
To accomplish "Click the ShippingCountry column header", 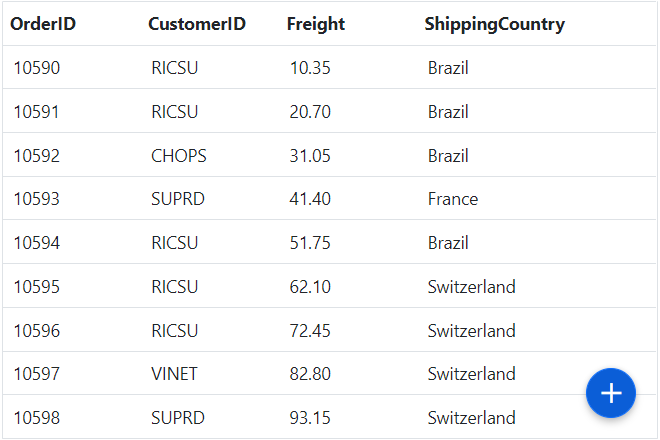I will click(494, 24).
